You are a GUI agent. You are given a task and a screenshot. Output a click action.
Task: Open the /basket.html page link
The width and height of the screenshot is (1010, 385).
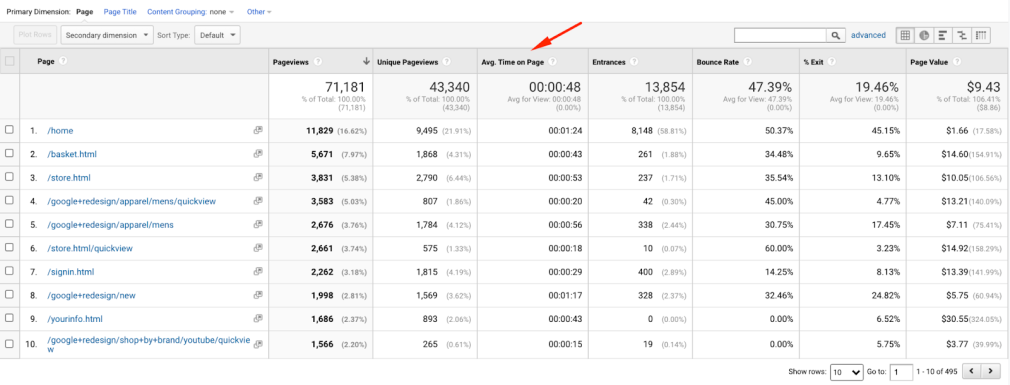coord(72,155)
